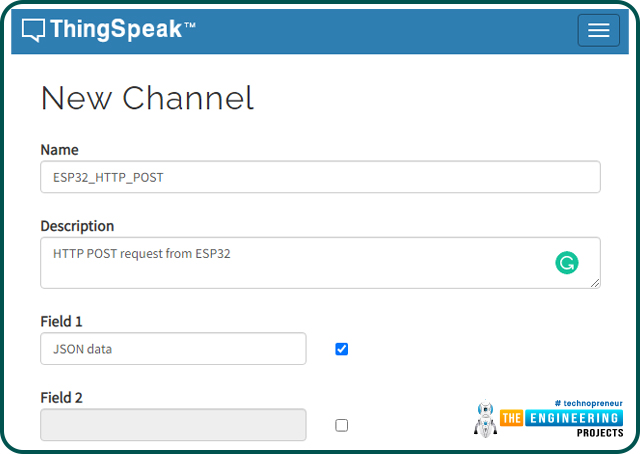640x454 pixels.
Task: Click the Description field label
Action: pos(77,226)
